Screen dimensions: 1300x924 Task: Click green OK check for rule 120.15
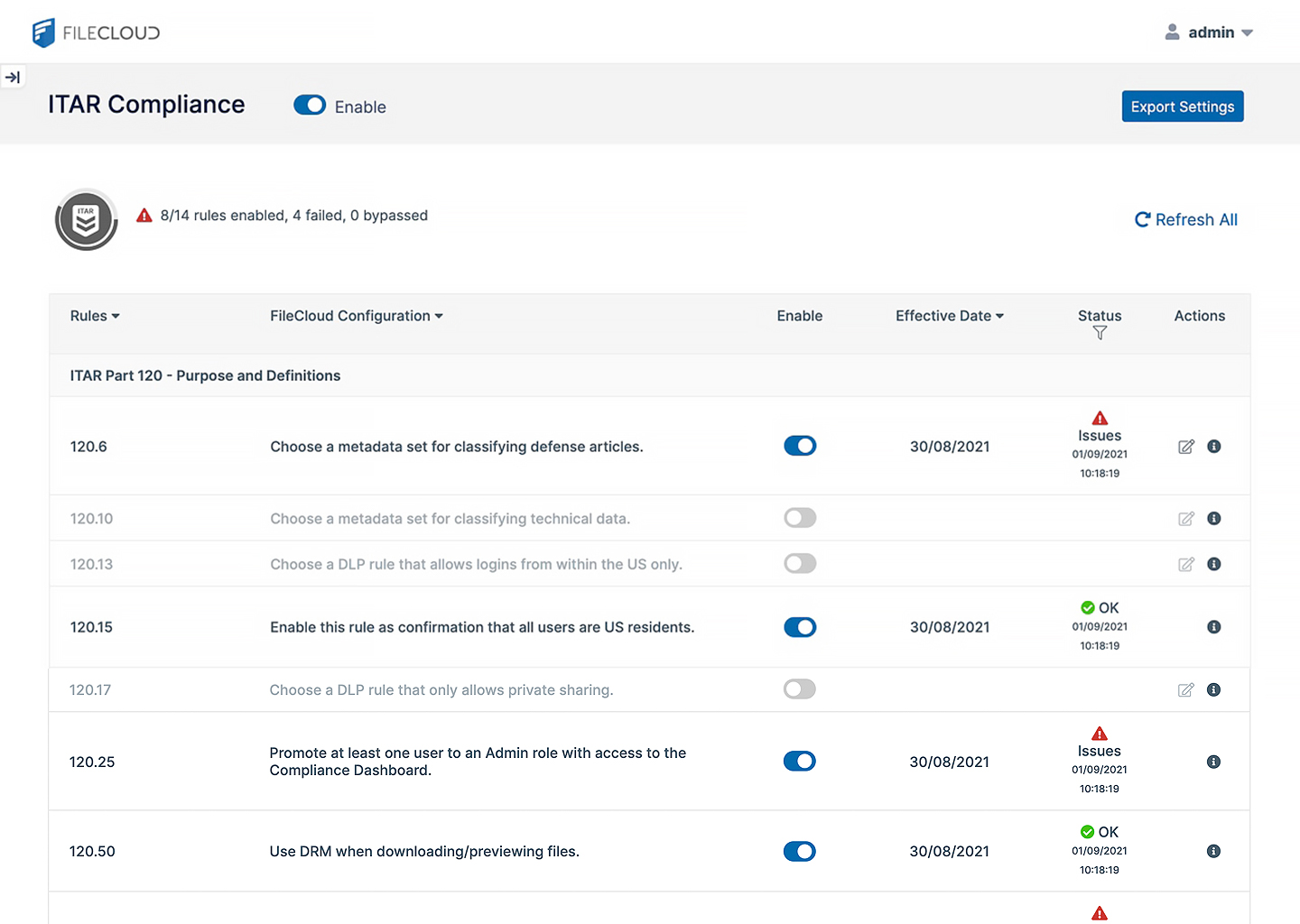[1088, 608]
